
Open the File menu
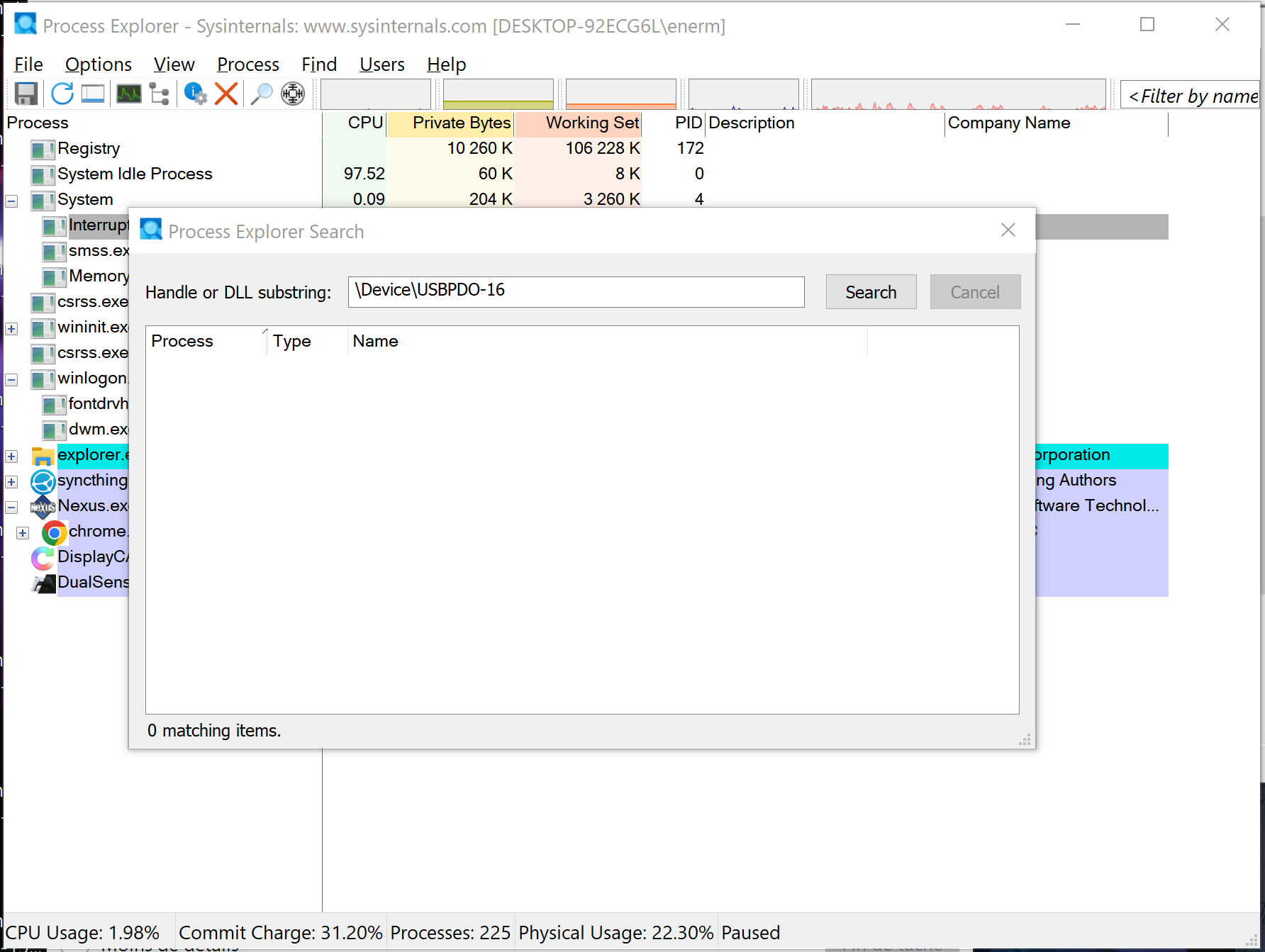28,65
